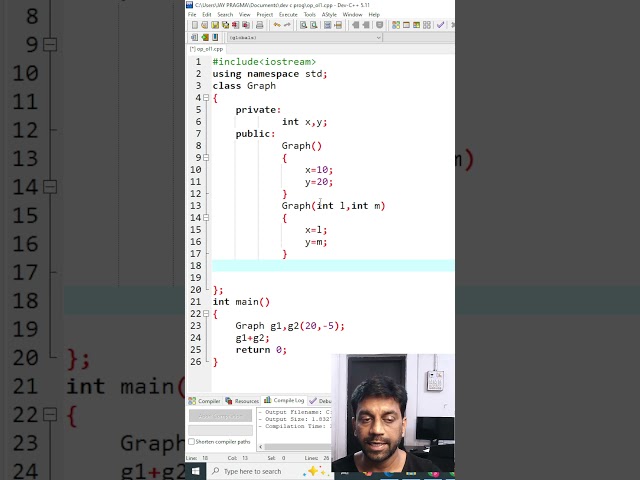640x480 pixels.
Task: Switch to the Debug bottom tab
Action: pyautogui.click(x=320, y=401)
